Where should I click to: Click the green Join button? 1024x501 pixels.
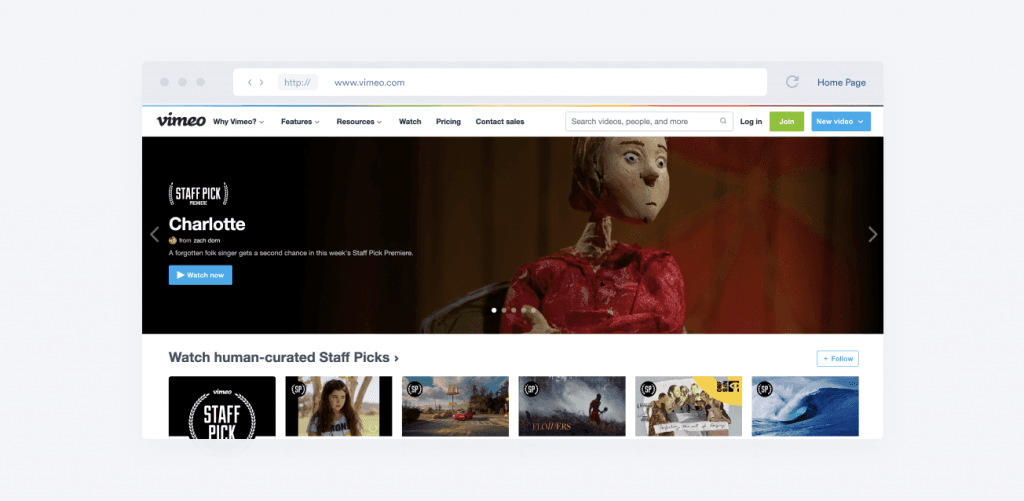click(x=786, y=121)
